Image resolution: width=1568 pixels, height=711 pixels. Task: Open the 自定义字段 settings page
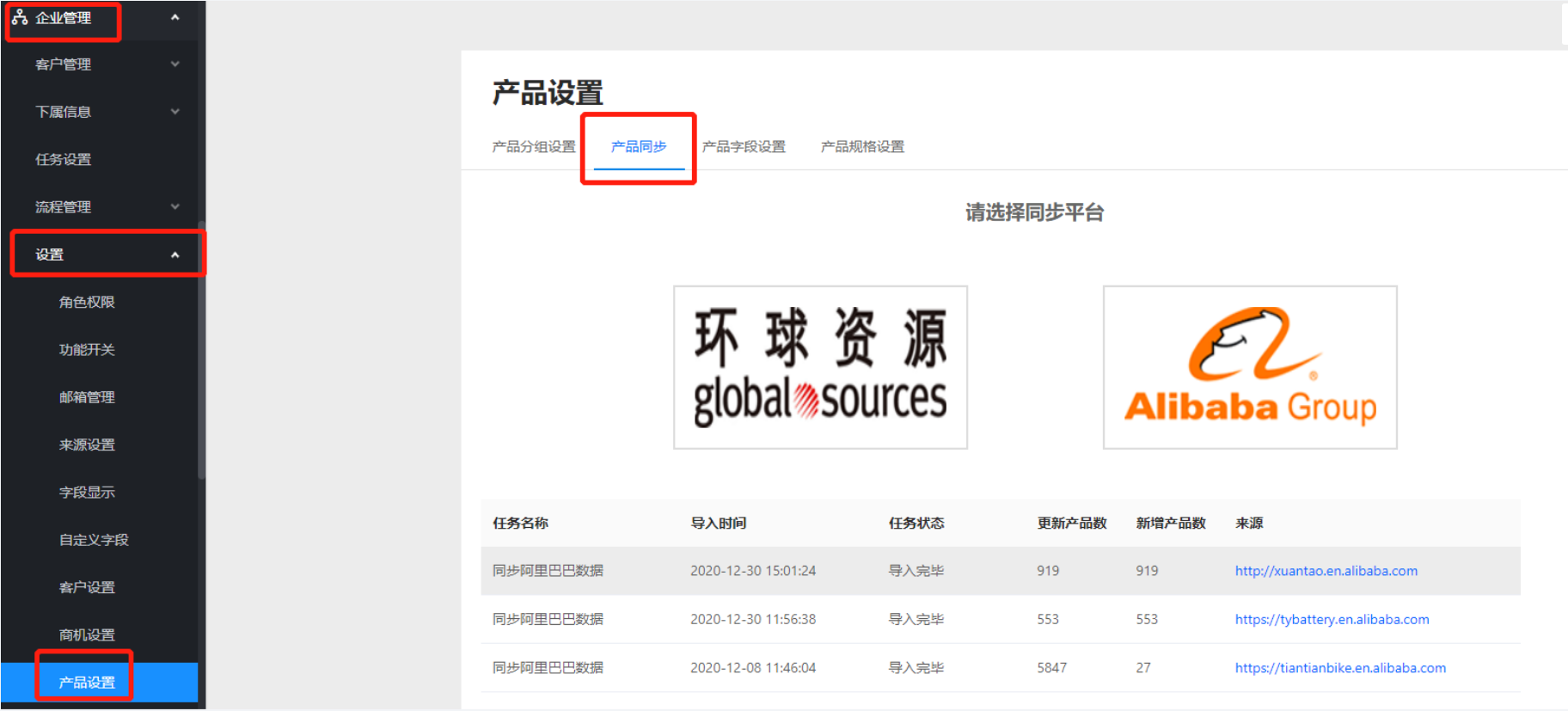pyautogui.click(x=99, y=540)
